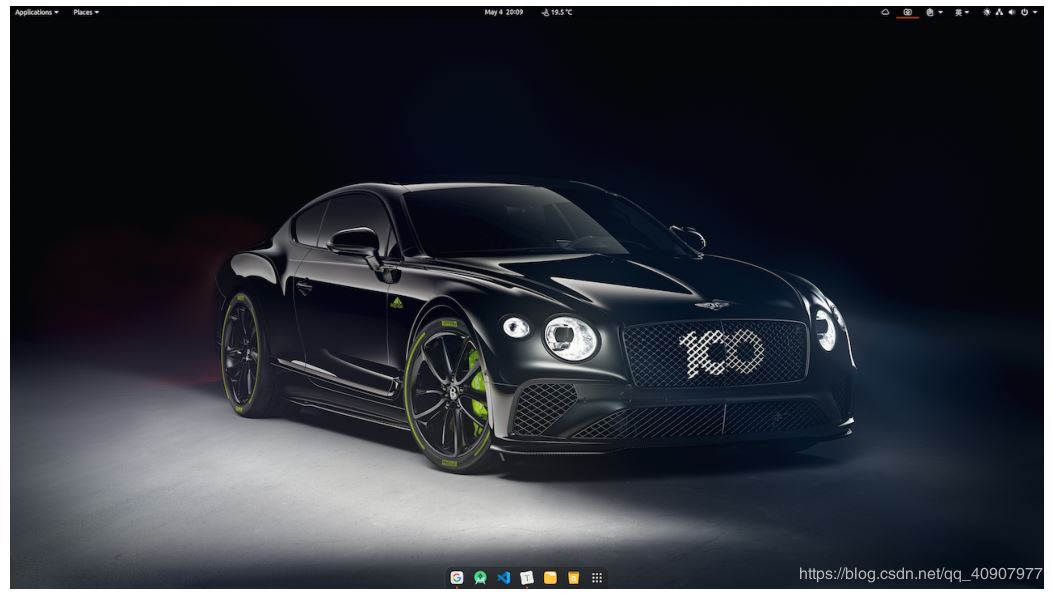This screenshot has width=1053, height=593.
Task: Open the Places menu
Action: 86,12
